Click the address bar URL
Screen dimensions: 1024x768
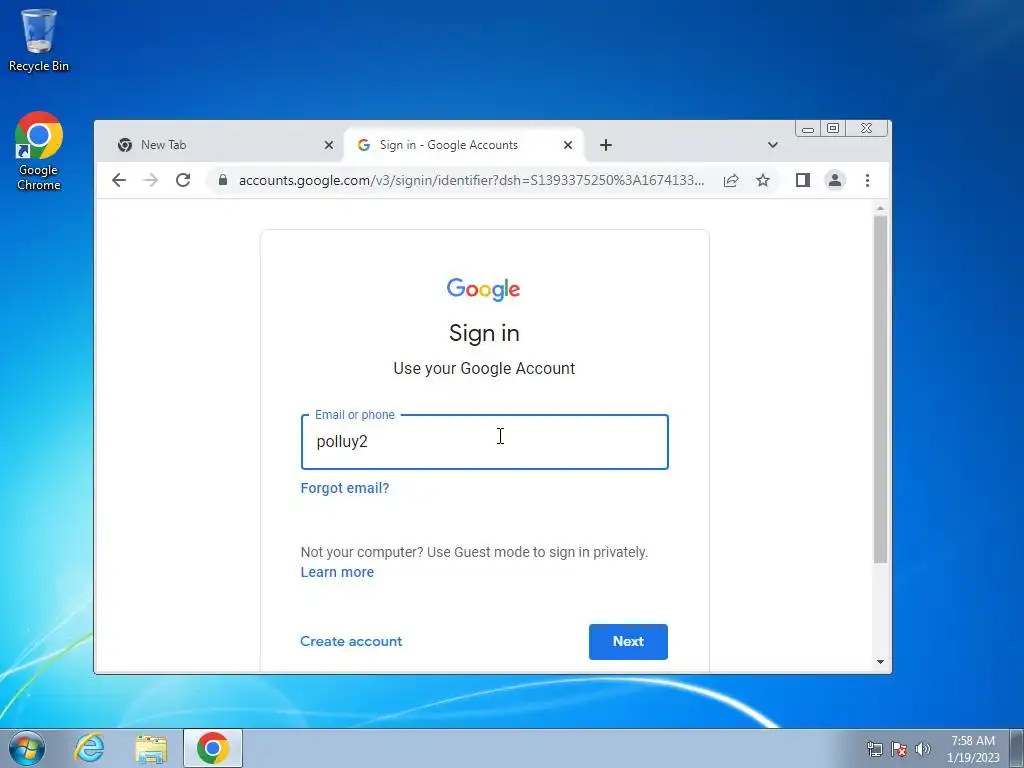471,180
